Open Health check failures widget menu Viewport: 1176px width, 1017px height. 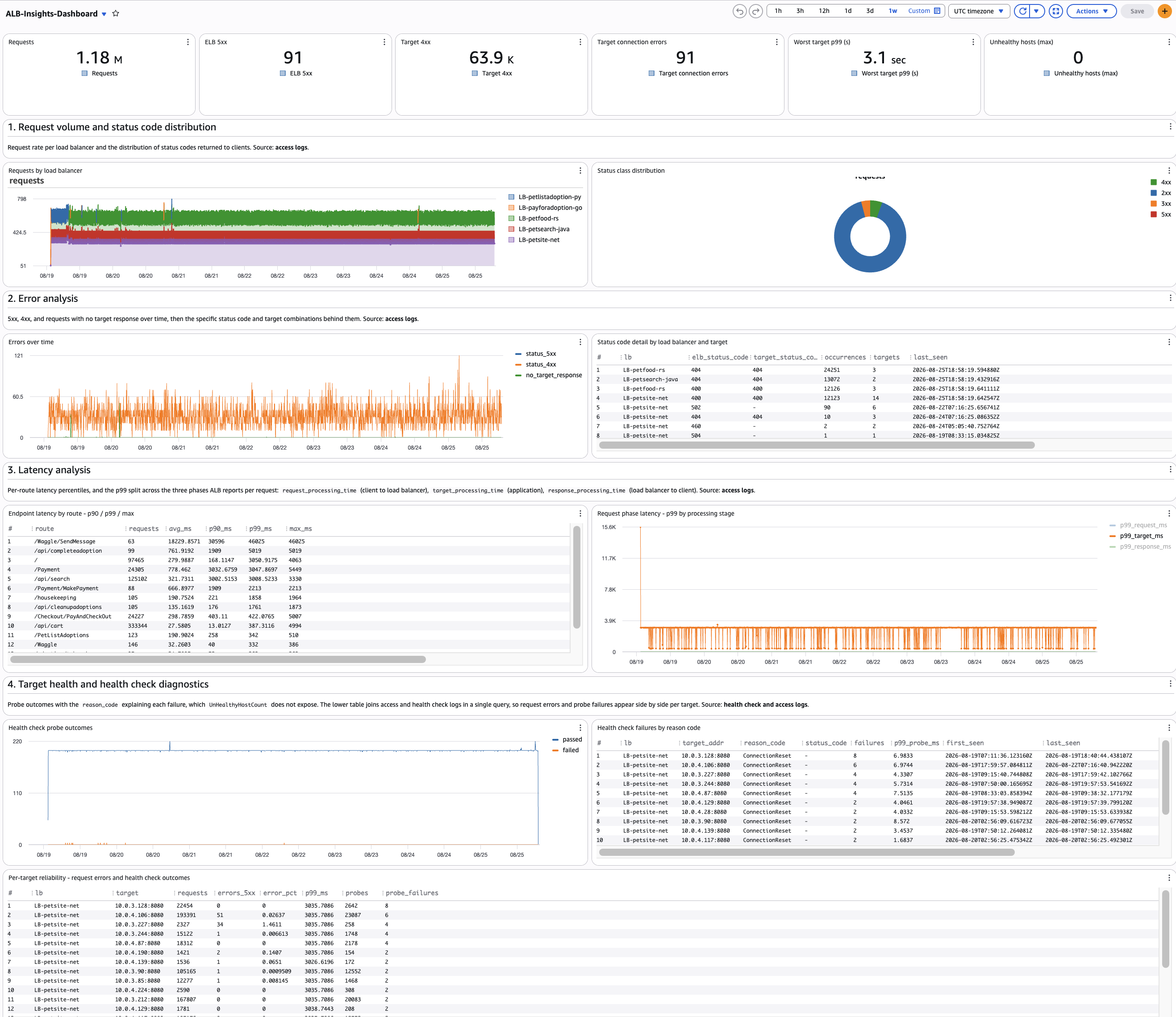(x=1168, y=728)
